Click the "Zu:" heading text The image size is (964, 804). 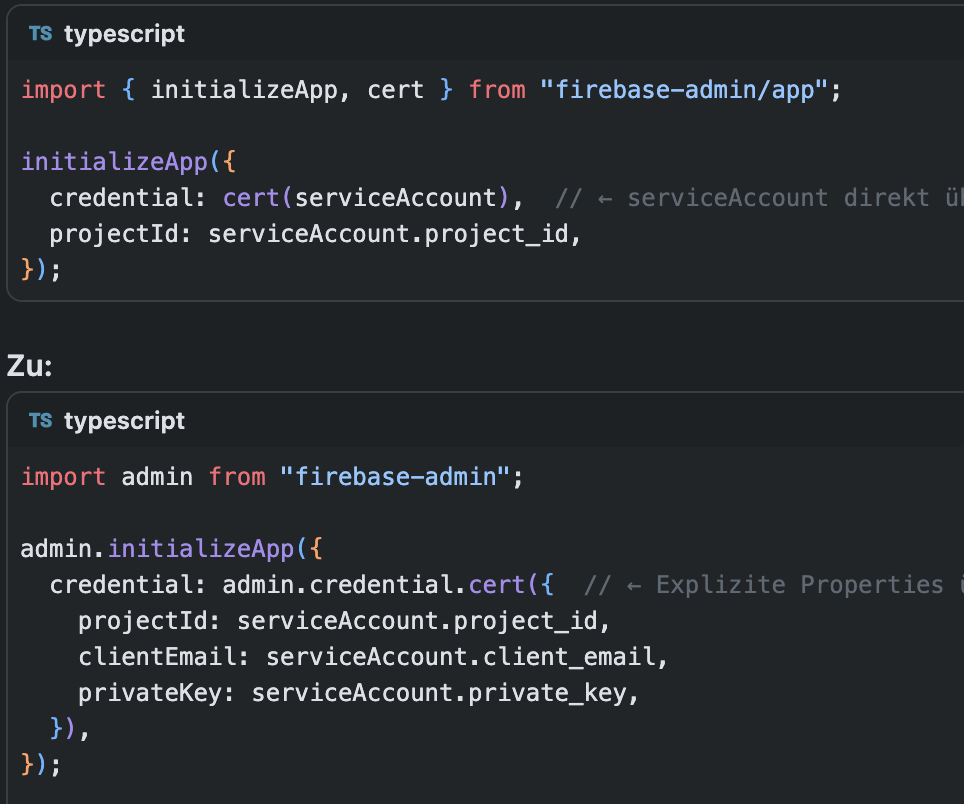pos(29,366)
